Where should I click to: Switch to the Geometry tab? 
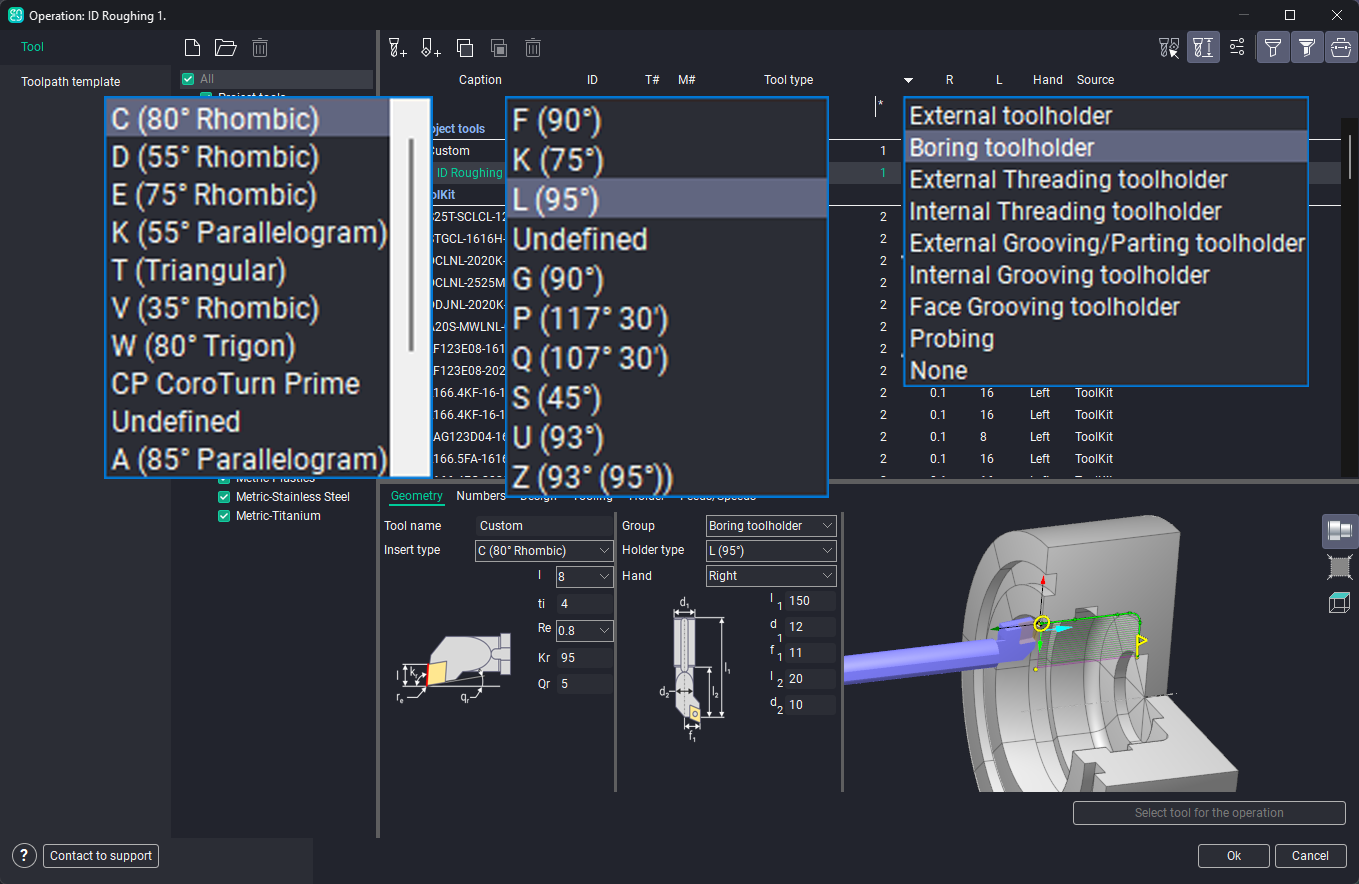pos(416,496)
